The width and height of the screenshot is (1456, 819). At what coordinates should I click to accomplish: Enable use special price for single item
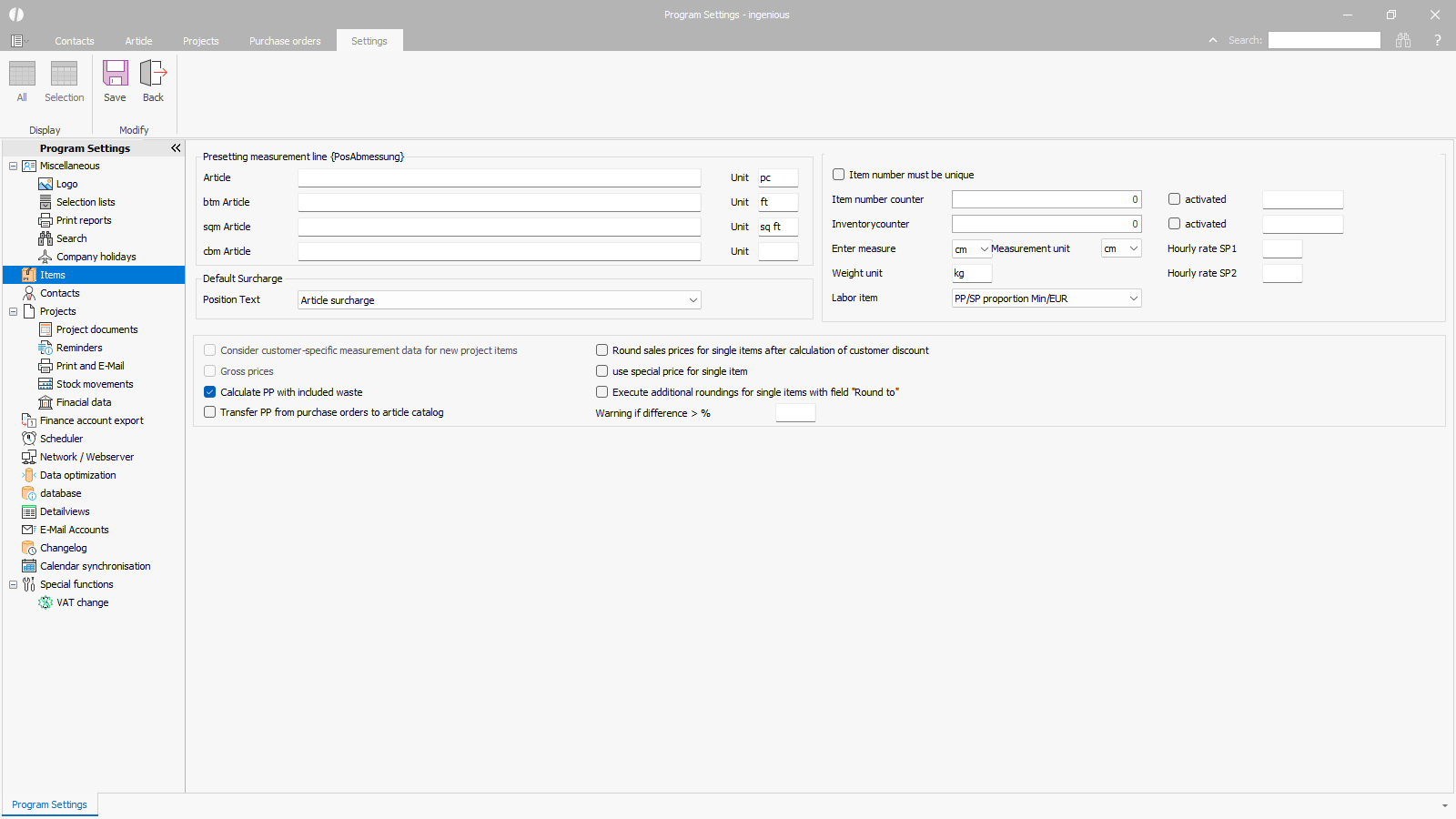(602, 371)
